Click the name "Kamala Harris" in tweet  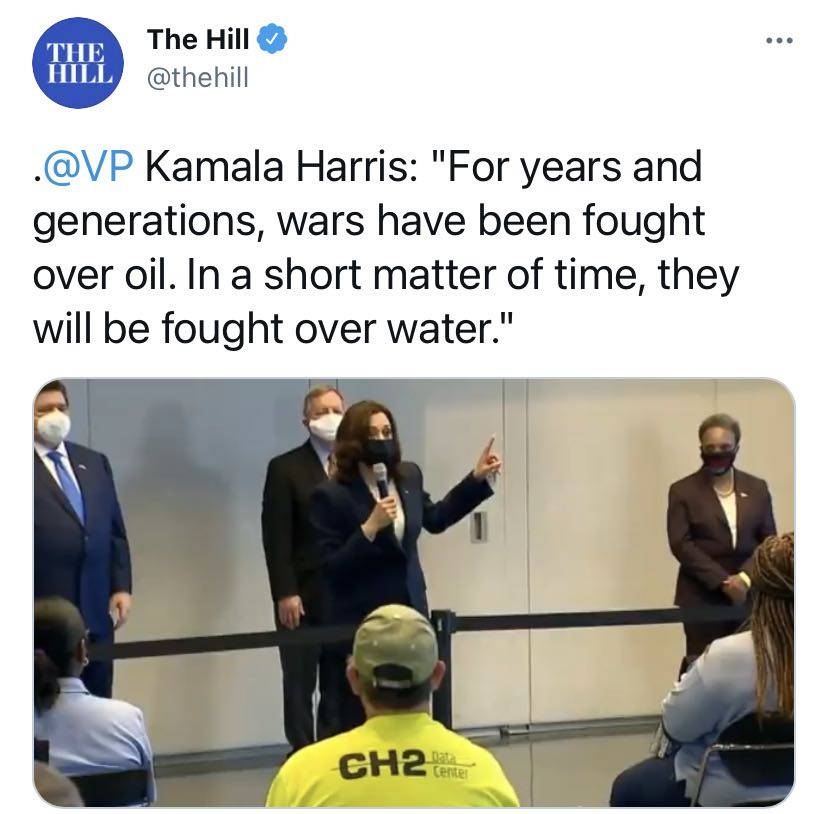pos(281,167)
